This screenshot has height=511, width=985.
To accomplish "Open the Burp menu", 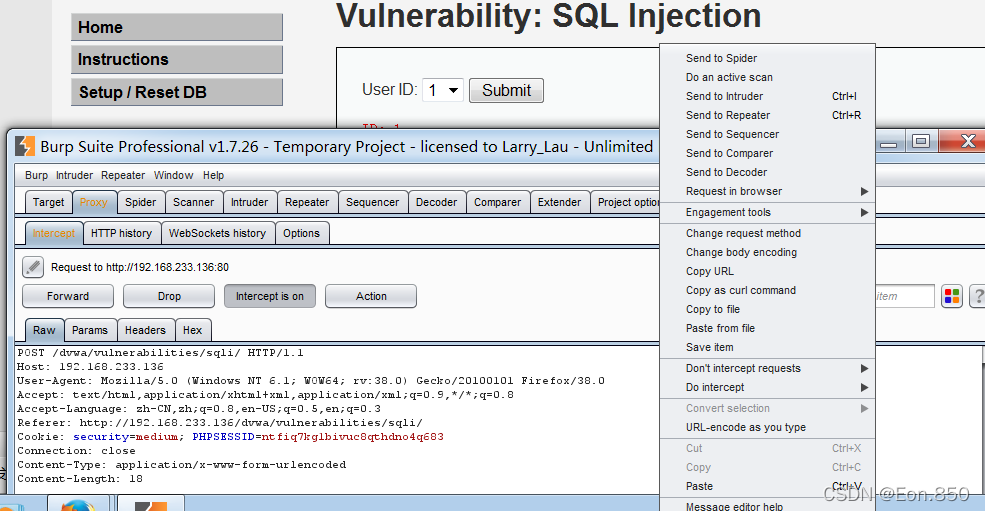I will tap(36, 175).
